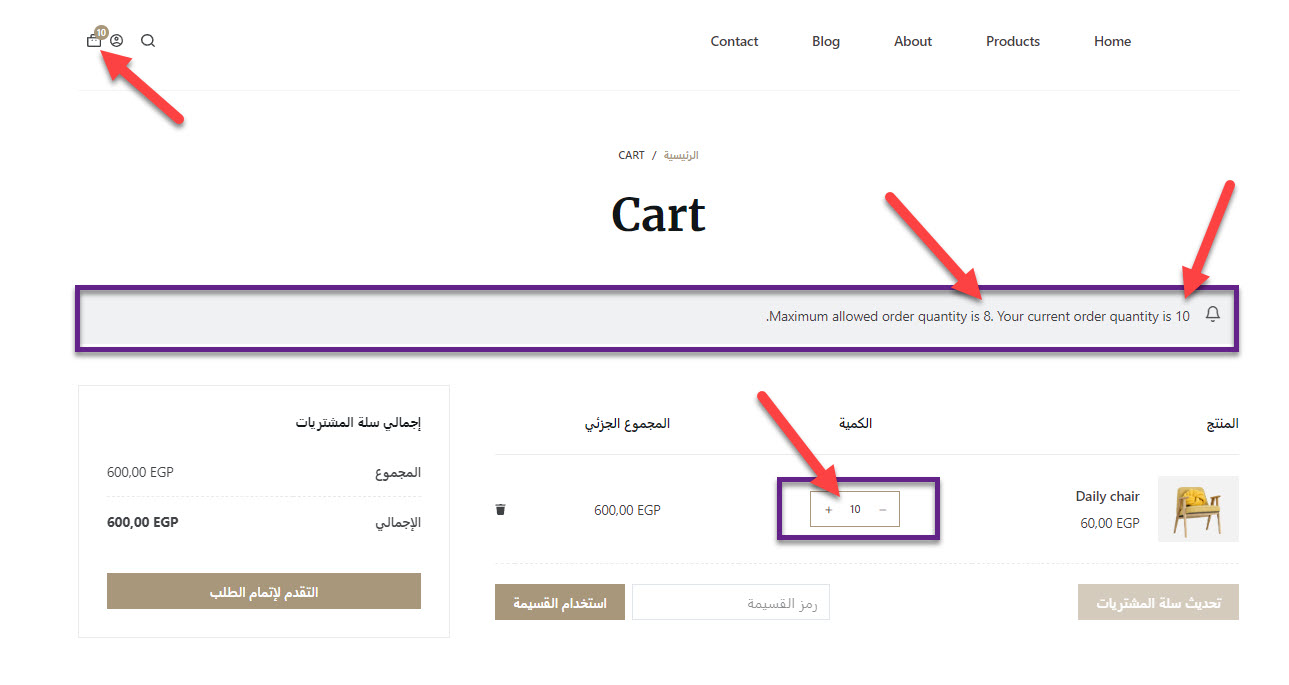Viewport: 1289px width, 685px height.
Task: Click the التقدم لإتمام الطلب checkout button
Action: pos(264,591)
